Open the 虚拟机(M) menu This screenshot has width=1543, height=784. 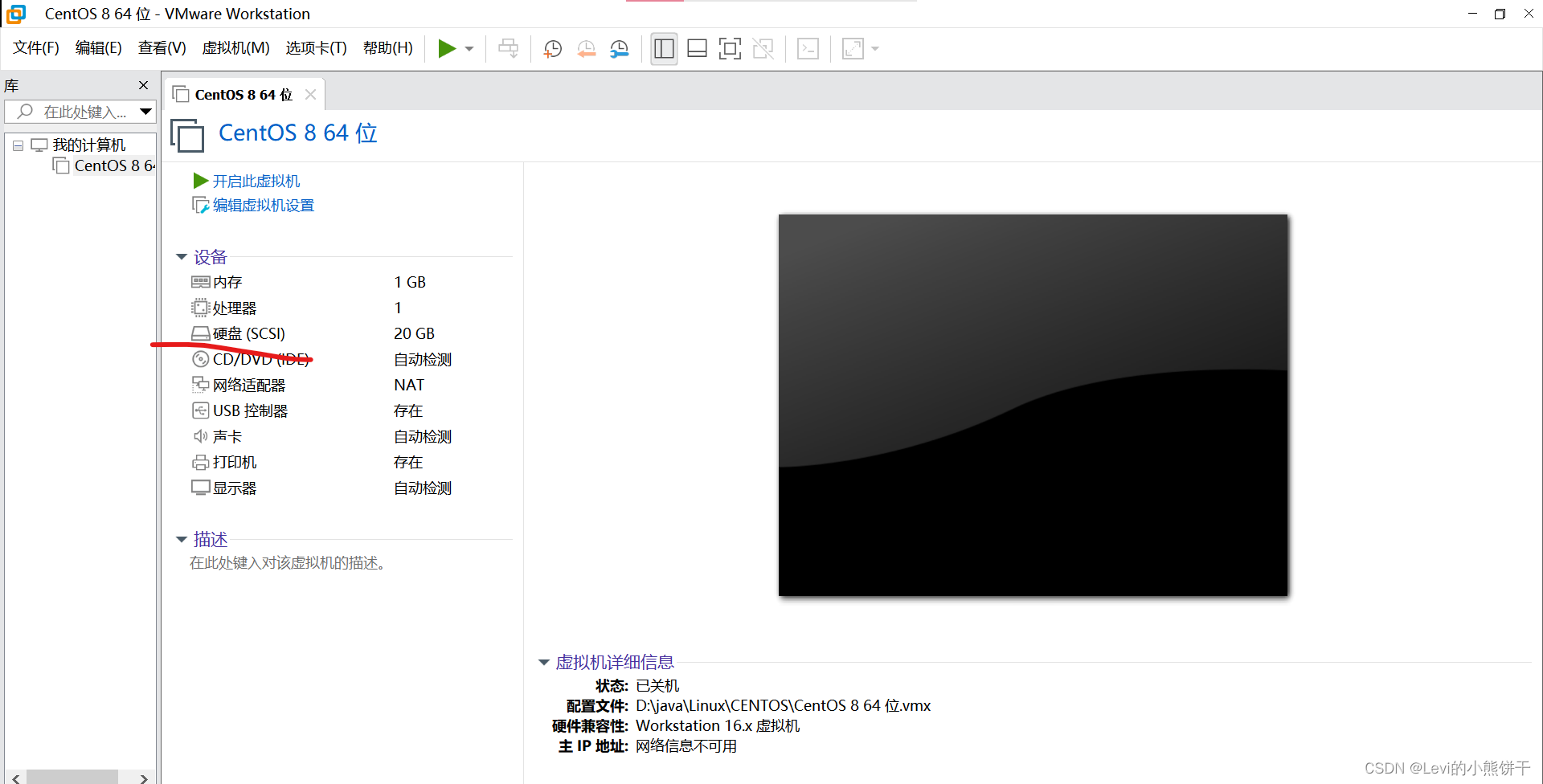pos(235,48)
